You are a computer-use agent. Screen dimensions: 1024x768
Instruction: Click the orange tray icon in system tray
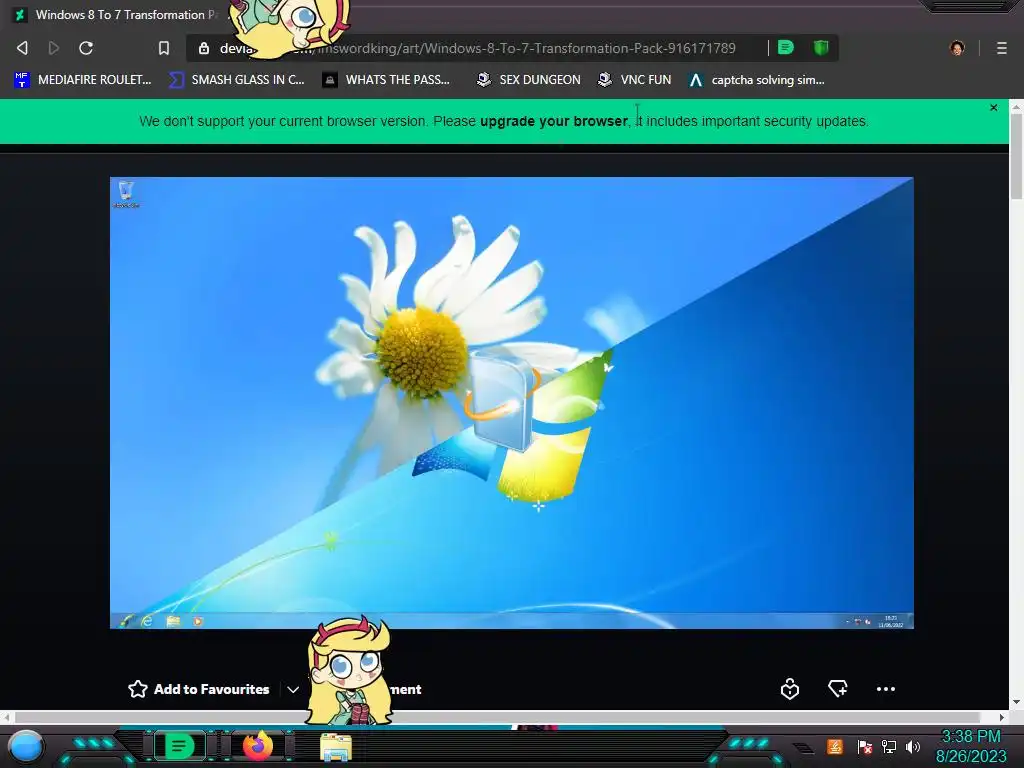click(835, 746)
